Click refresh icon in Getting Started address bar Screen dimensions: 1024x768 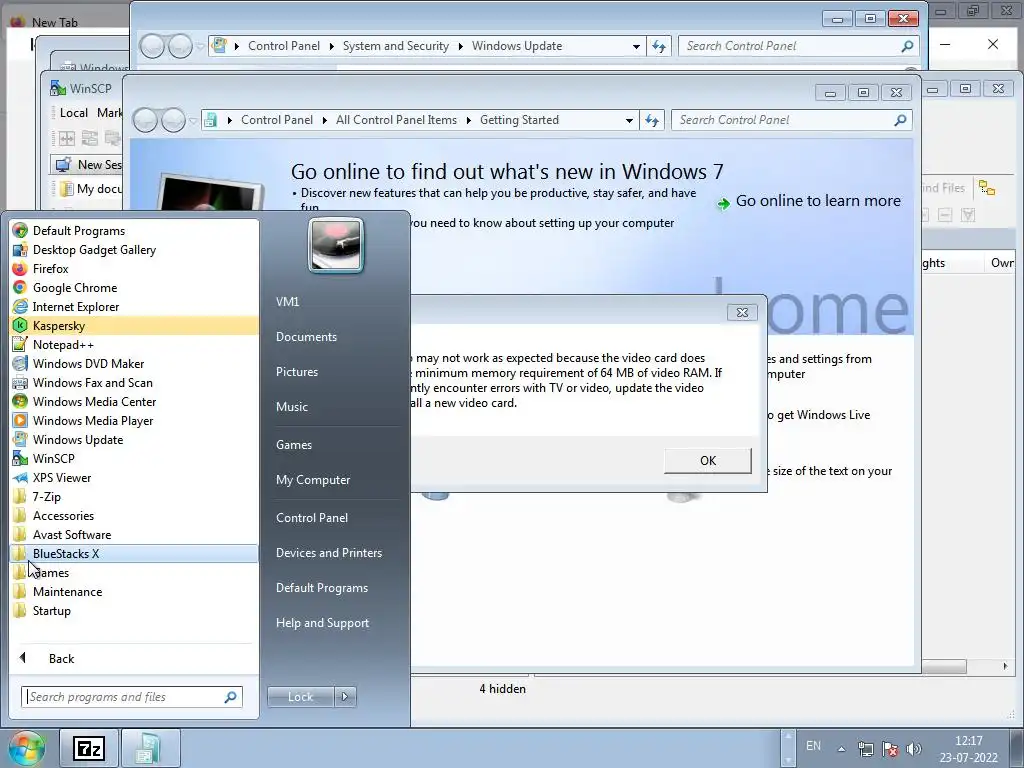pyautogui.click(x=652, y=120)
